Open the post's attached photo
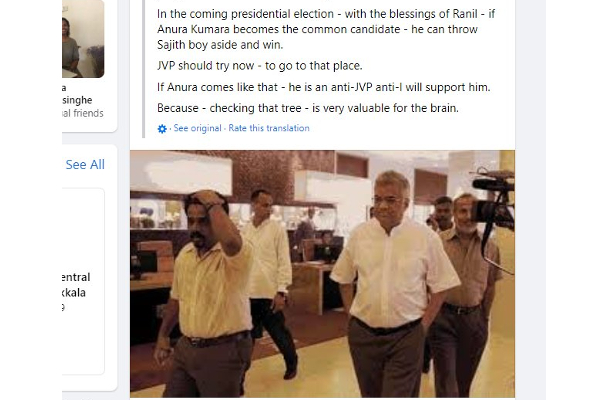Viewport: 600px width, 400px height. click(322, 274)
